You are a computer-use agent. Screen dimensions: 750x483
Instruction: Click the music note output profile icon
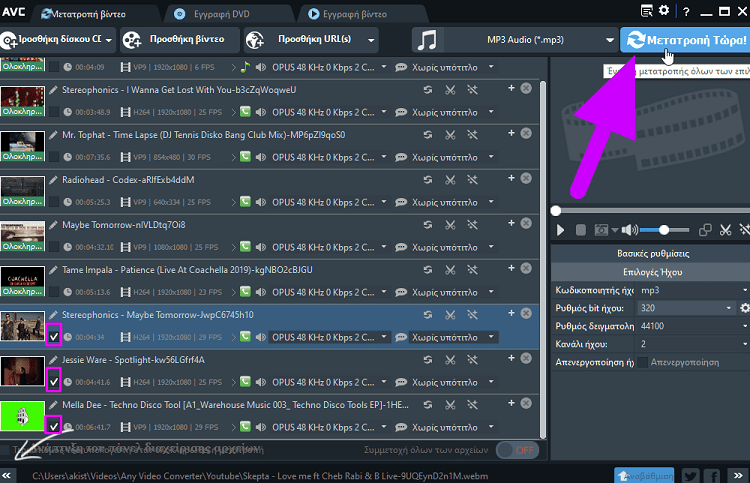(x=427, y=40)
